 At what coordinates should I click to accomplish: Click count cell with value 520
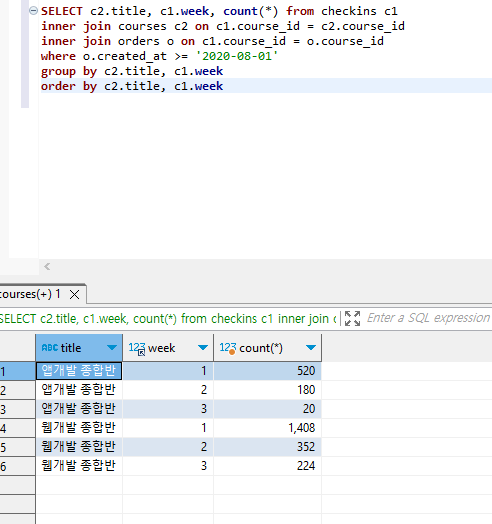(267, 371)
